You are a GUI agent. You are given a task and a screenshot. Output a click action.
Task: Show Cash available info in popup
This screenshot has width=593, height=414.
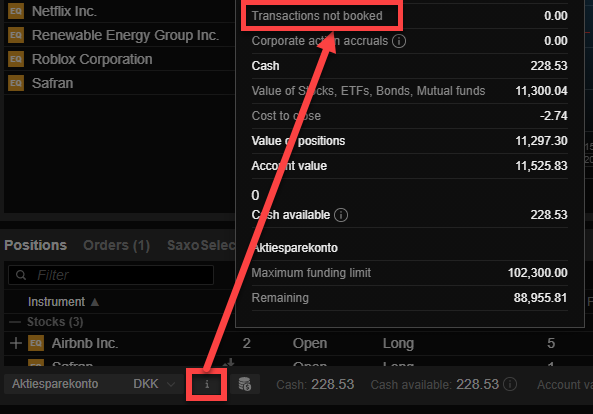click(x=341, y=215)
